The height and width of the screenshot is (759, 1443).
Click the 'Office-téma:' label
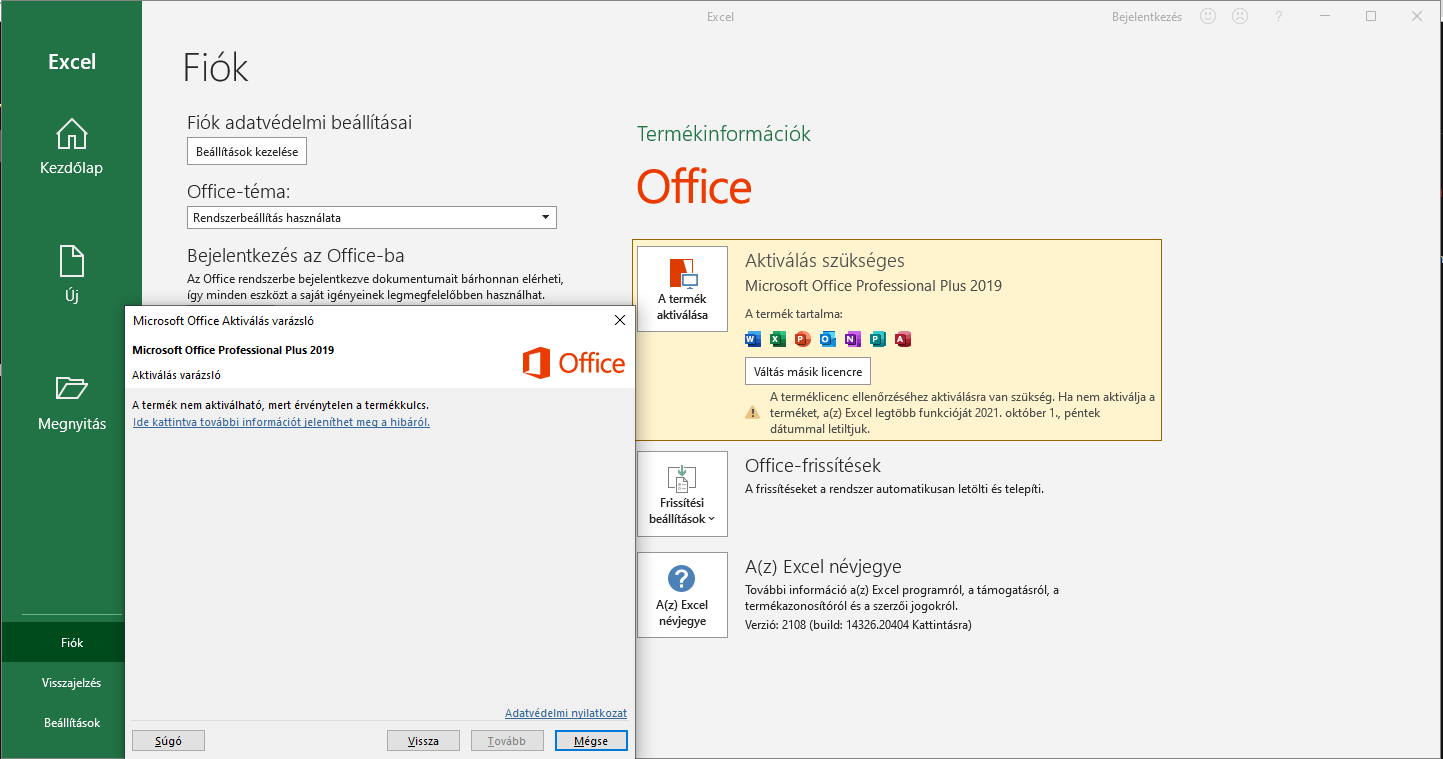click(239, 192)
